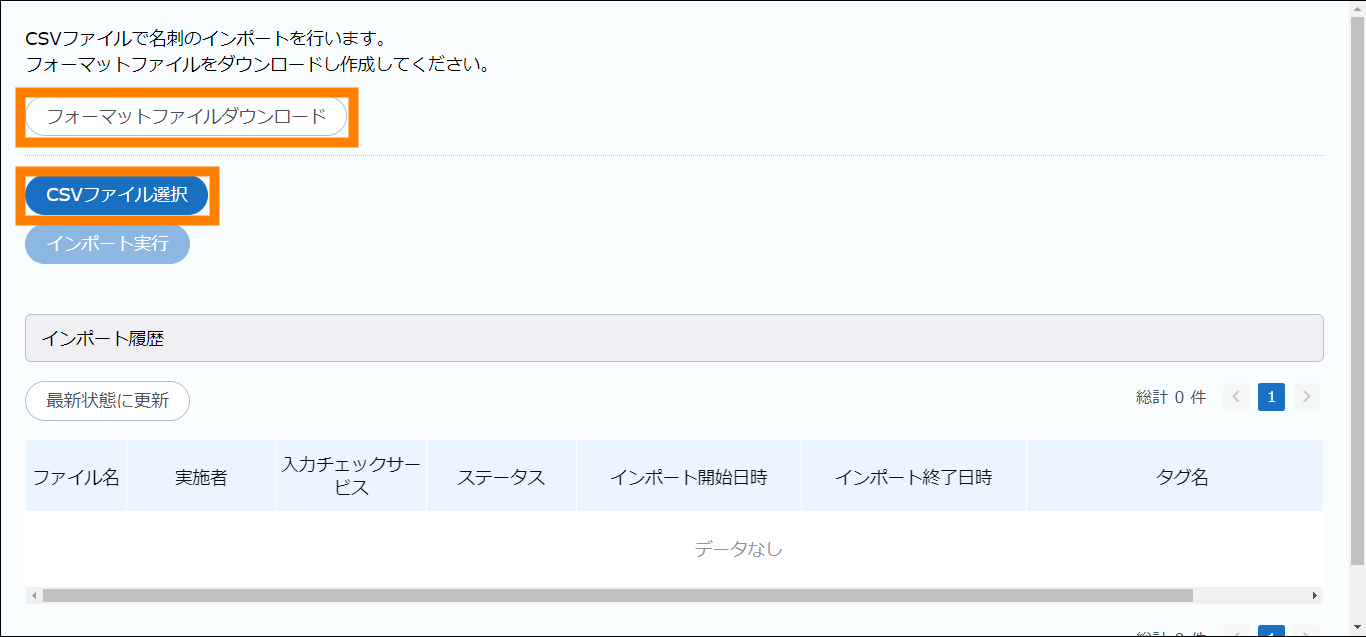
Task: Go to next page in top pagination
Action: pyautogui.click(x=1306, y=397)
